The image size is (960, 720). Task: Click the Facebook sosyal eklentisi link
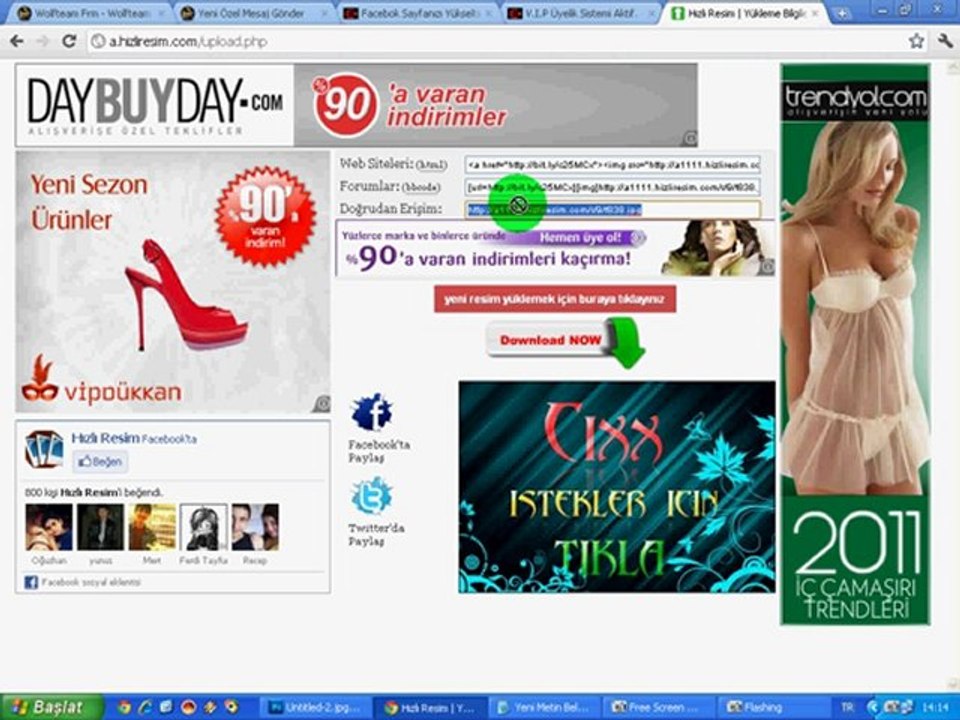pos(91,582)
